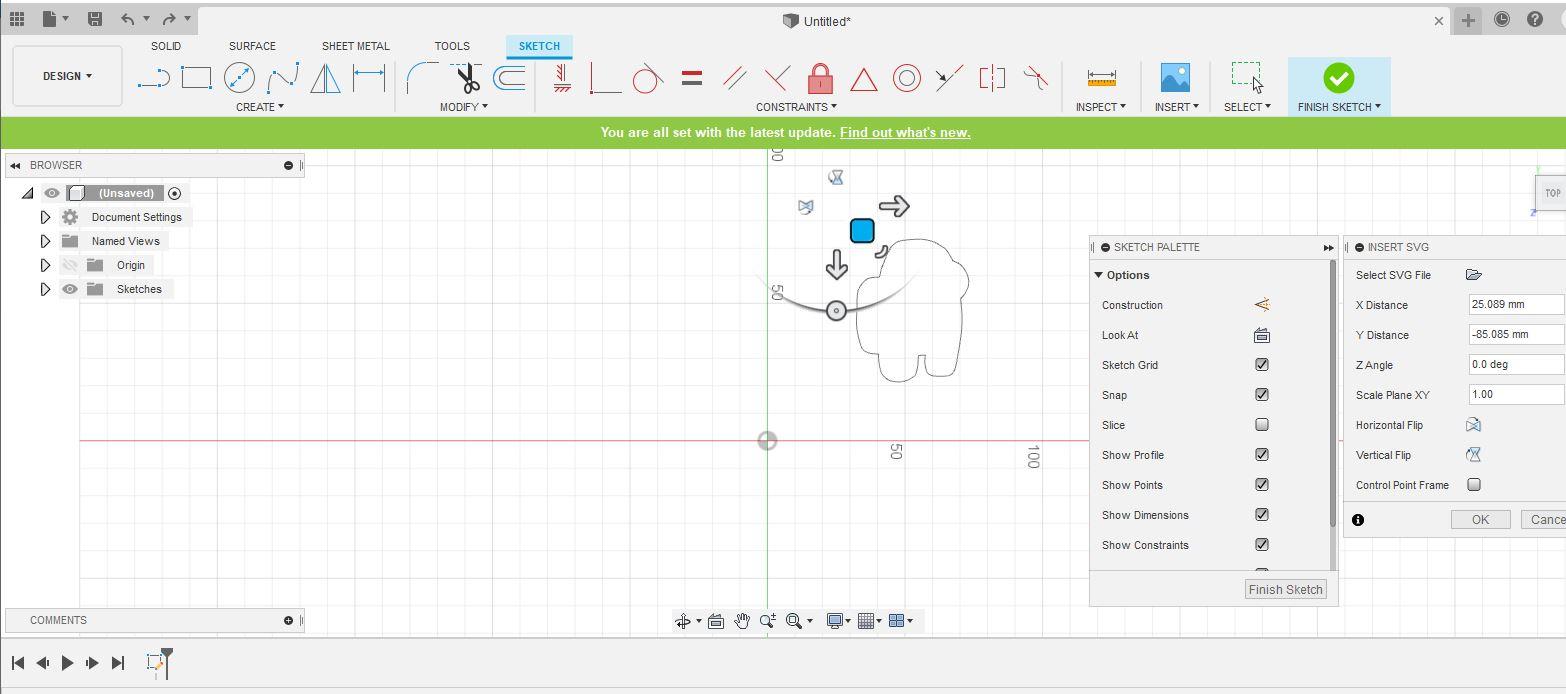Select the Line tool in Create
The image size is (1566, 694).
(153, 78)
